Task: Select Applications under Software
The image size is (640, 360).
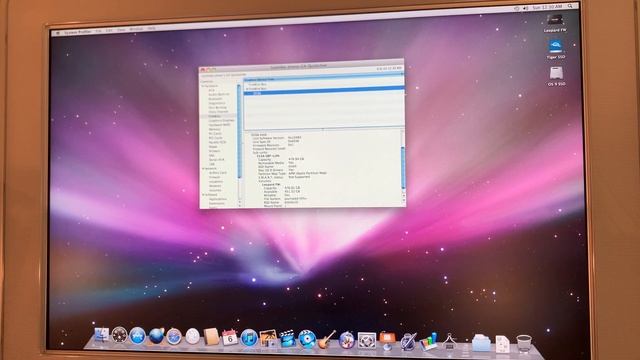Action: (x=218, y=199)
